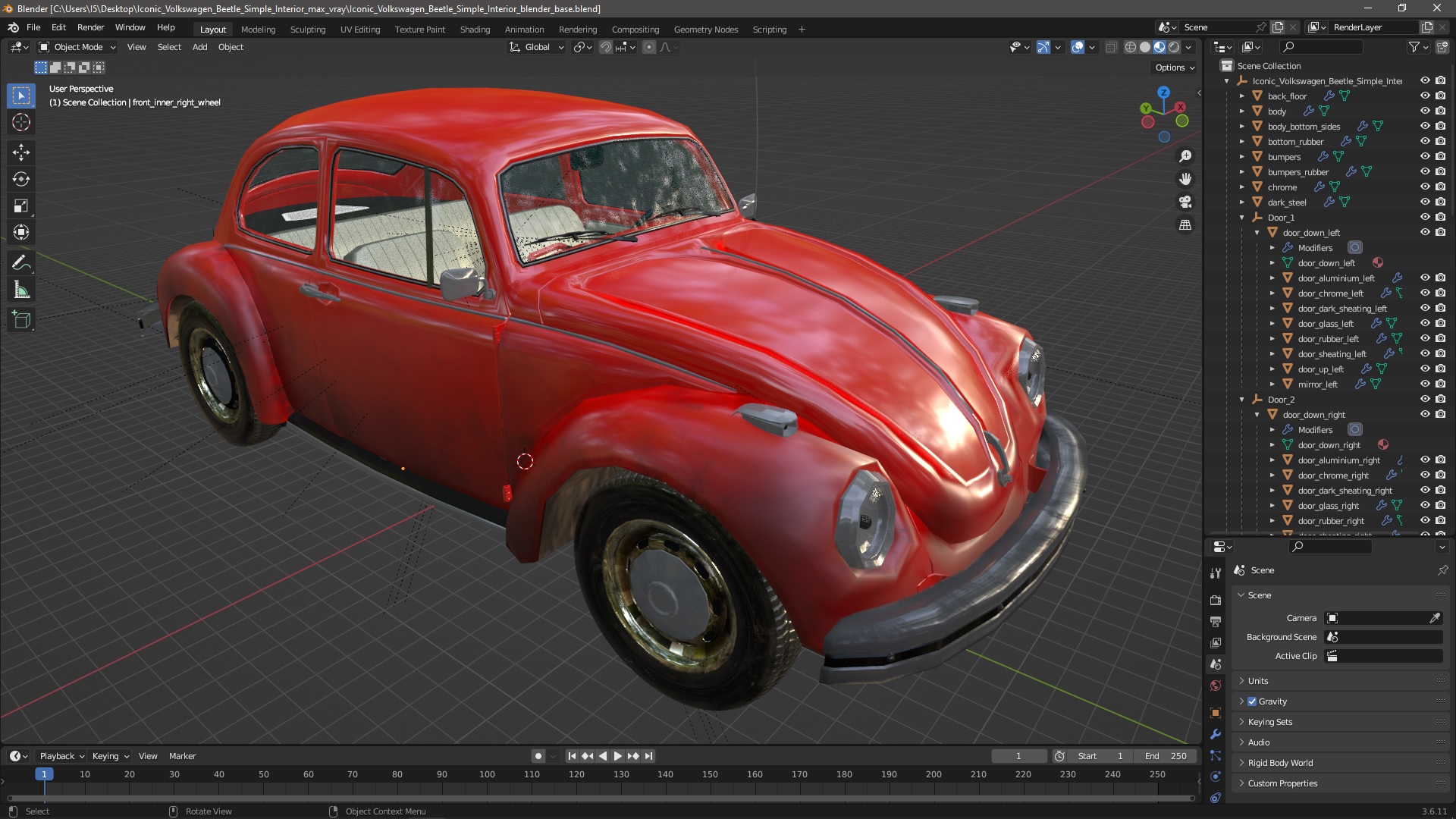
Task: Open the Object Mode dropdown
Action: (77, 47)
